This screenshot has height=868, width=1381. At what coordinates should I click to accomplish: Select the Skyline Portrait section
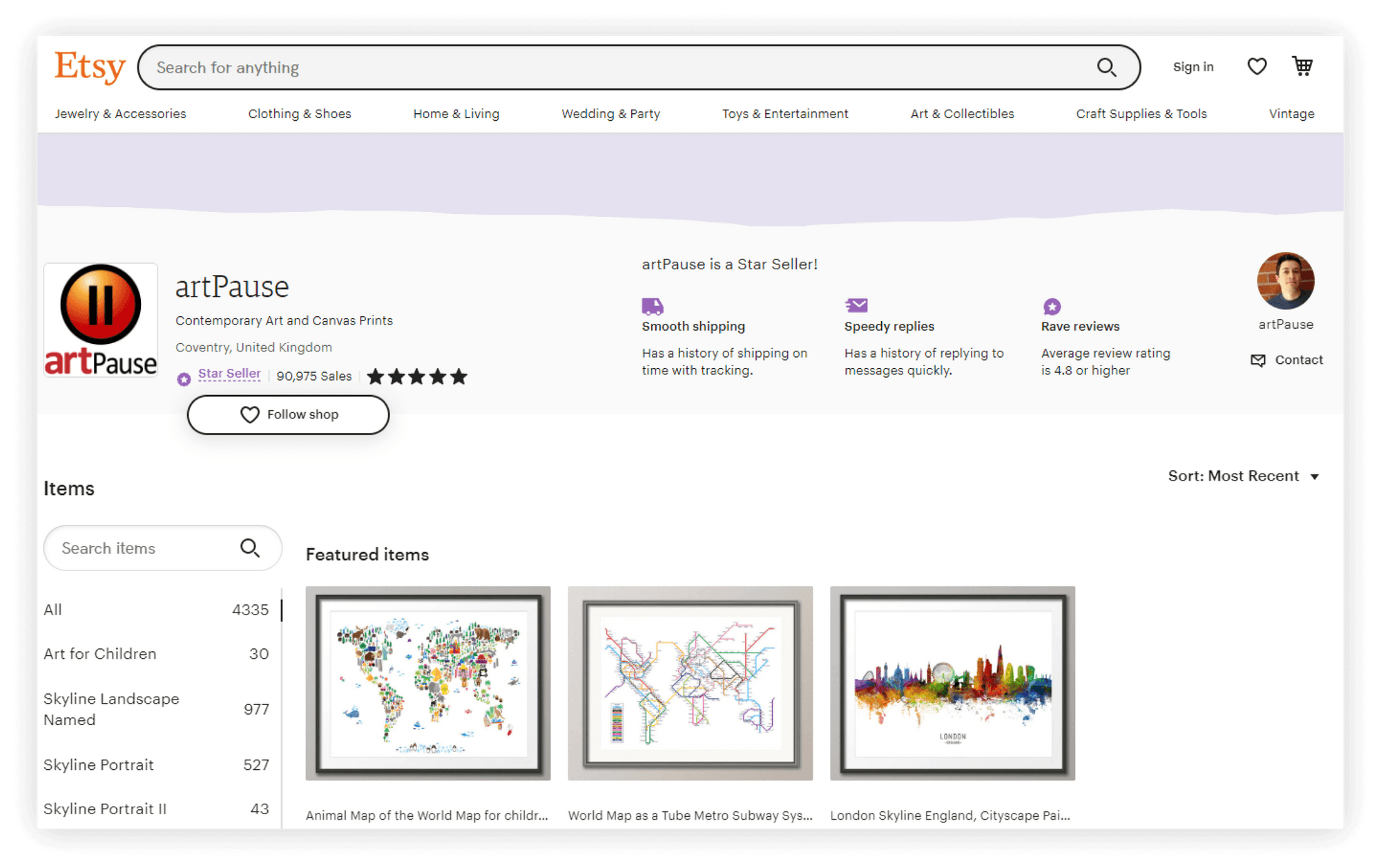[x=99, y=765]
